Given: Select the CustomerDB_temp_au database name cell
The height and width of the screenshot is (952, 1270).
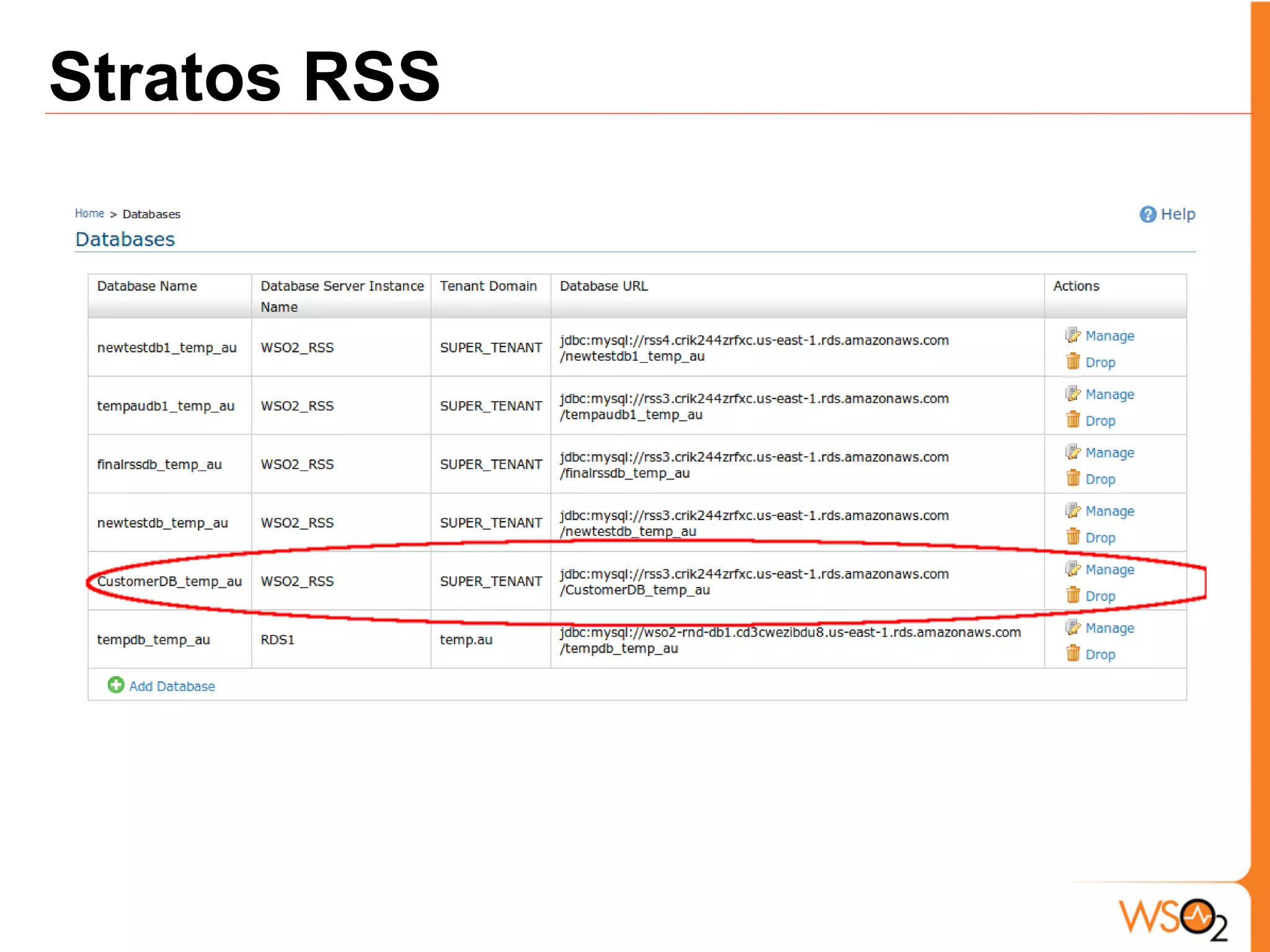Looking at the screenshot, I should [x=170, y=581].
